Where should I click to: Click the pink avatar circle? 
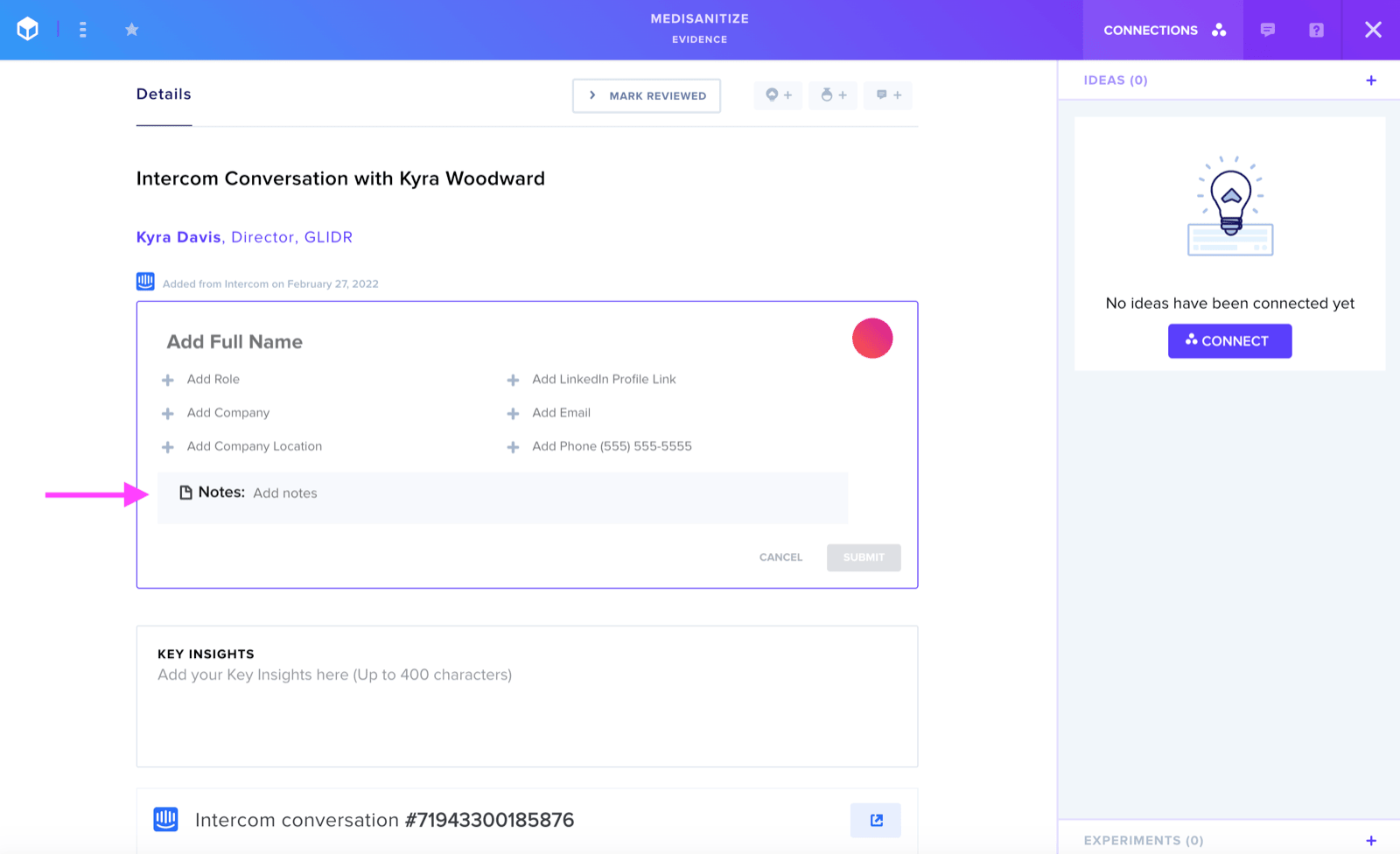tap(872, 338)
